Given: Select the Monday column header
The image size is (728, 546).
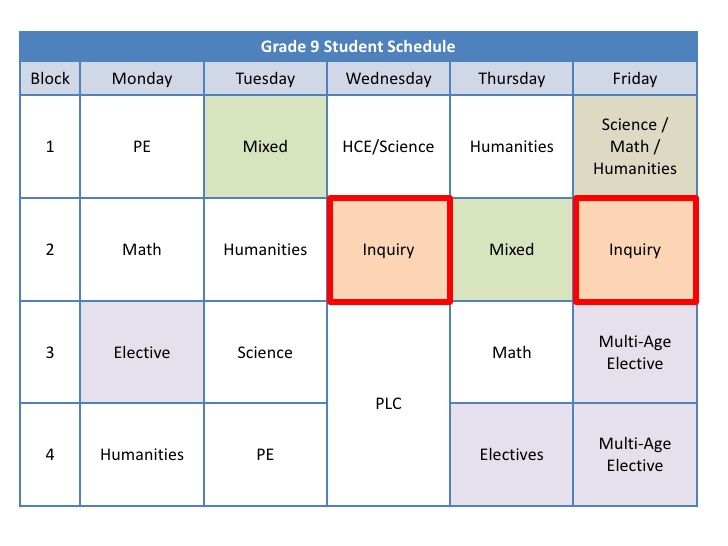Looking at the screenshot, I should (x=142, y=78).
